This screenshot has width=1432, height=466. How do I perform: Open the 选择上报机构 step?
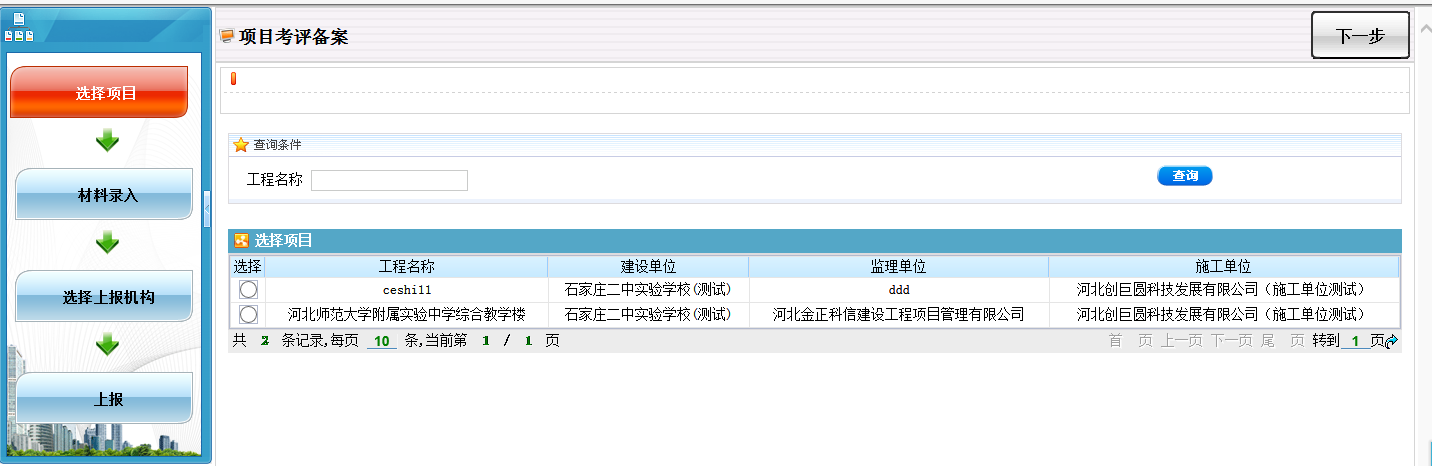[x=104, y=296]
